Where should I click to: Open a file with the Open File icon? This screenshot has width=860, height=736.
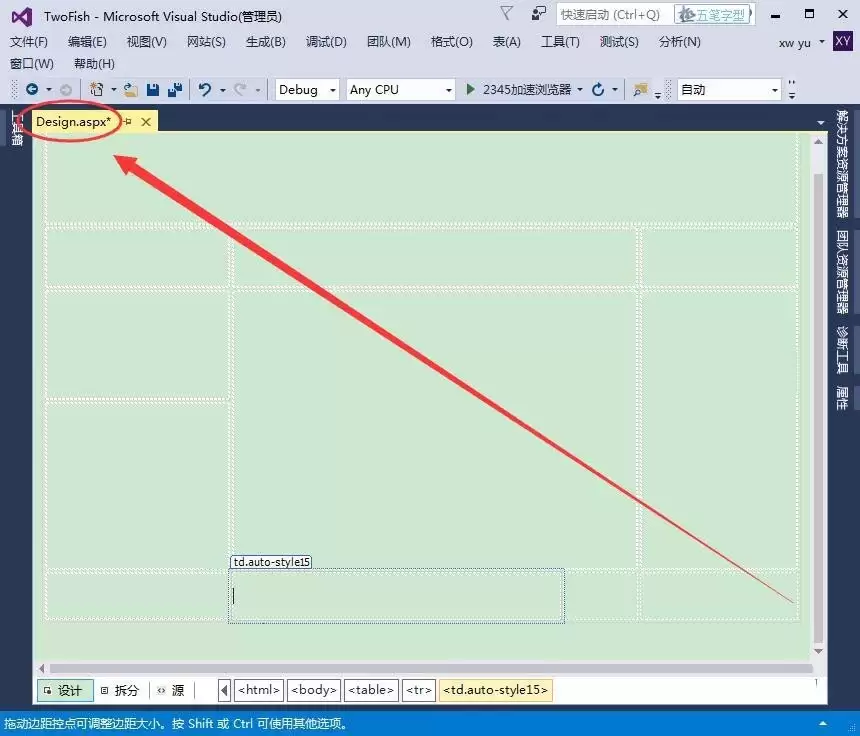130,90
